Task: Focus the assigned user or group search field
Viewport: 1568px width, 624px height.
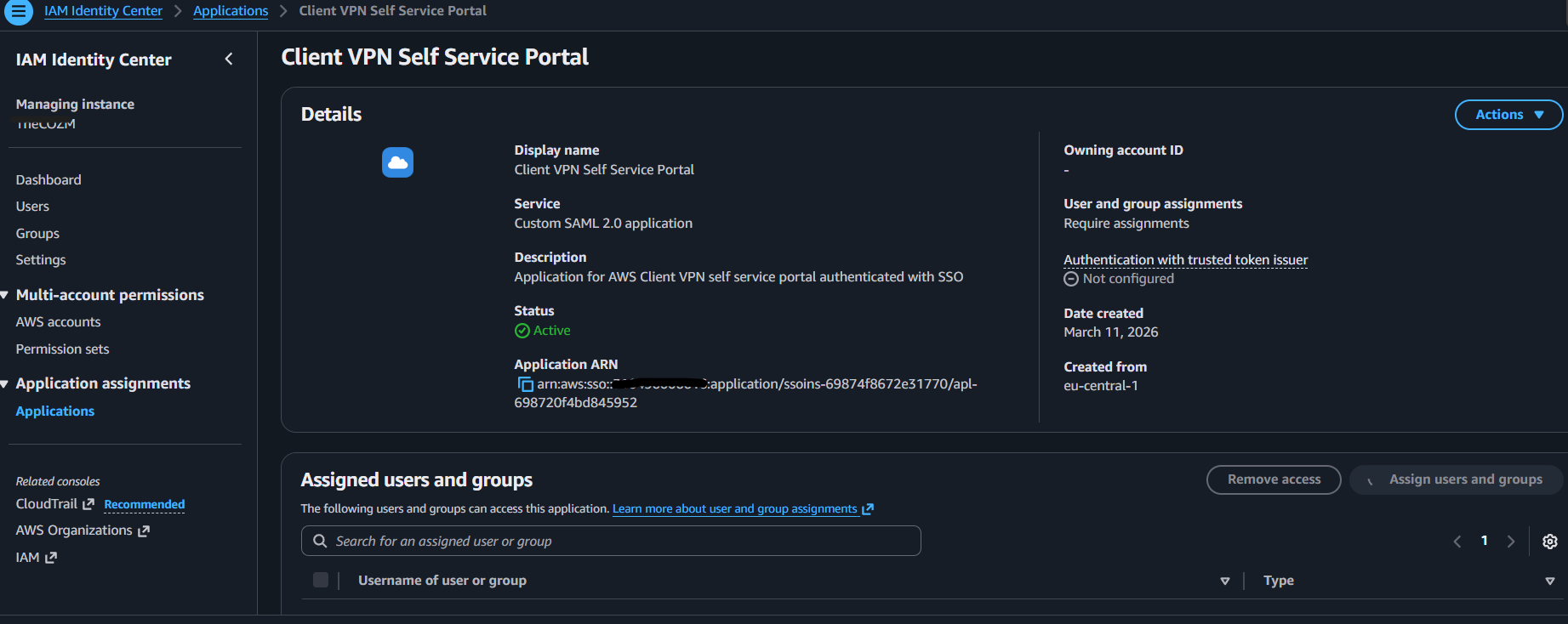Action: click(611, 541)
